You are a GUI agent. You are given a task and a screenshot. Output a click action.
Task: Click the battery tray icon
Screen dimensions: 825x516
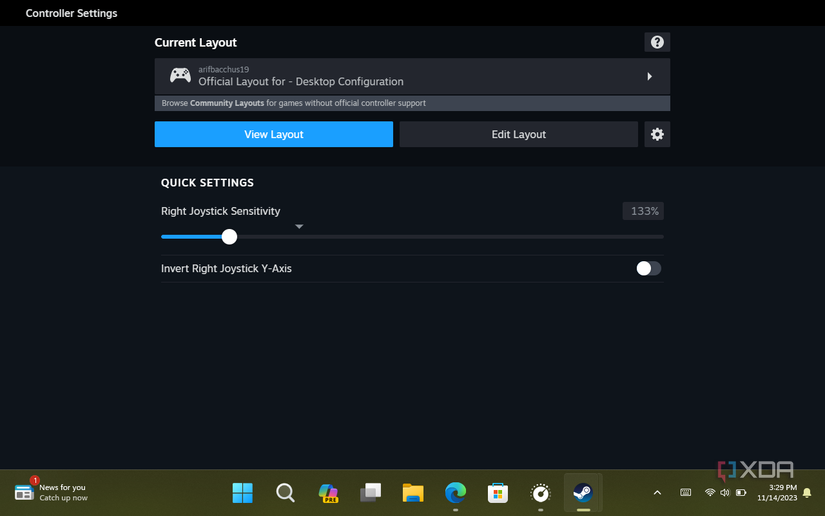pyautogui.click(x=741, y=492)
